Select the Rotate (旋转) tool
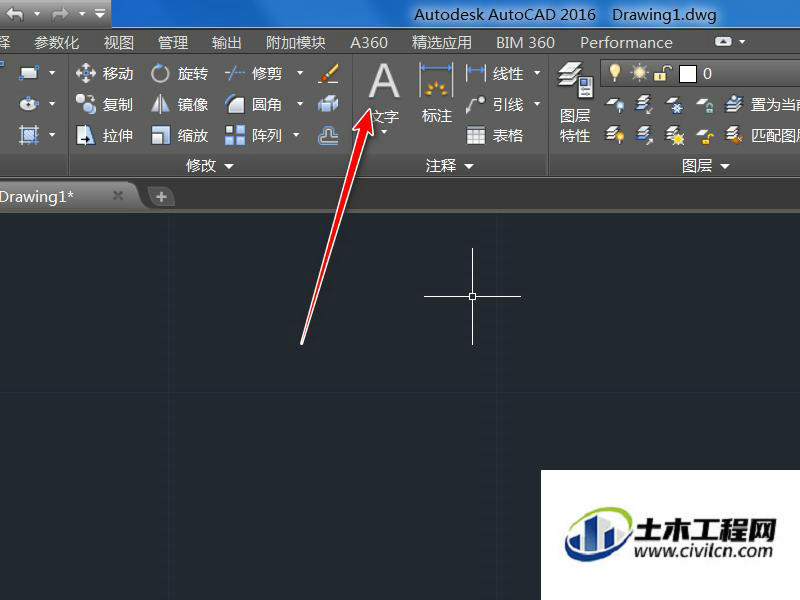The image size is (800, 600). 180,73
